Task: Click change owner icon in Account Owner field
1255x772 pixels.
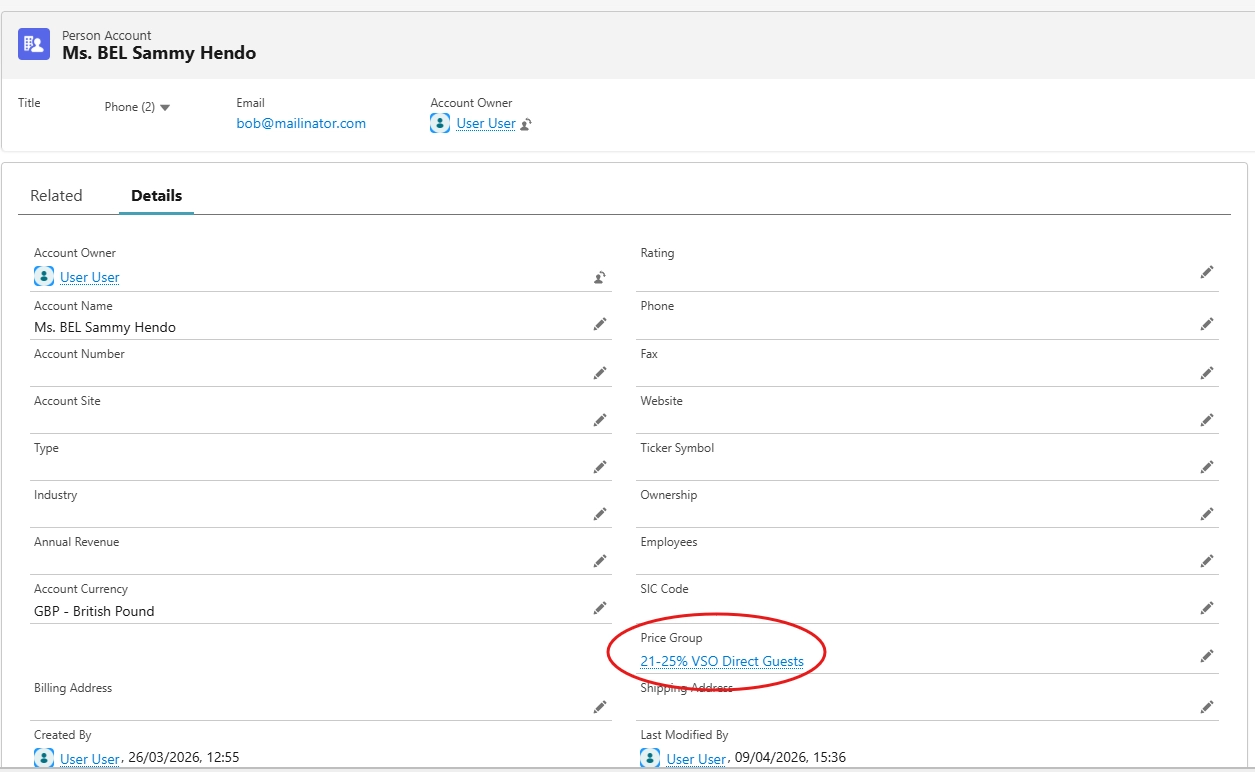Action: [x=600, y=278]
